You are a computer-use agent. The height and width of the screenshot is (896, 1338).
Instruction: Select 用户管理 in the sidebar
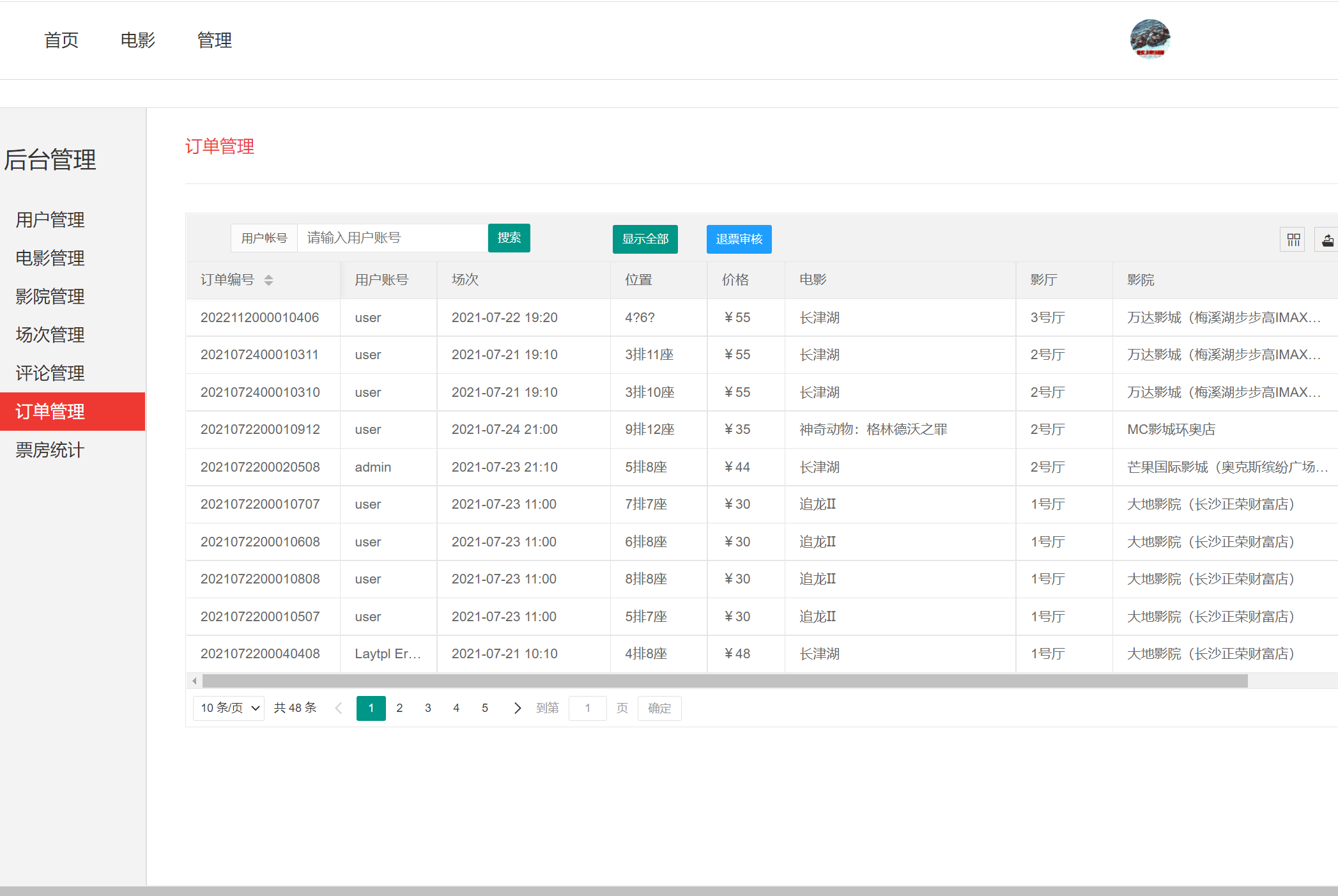(50, 220)
